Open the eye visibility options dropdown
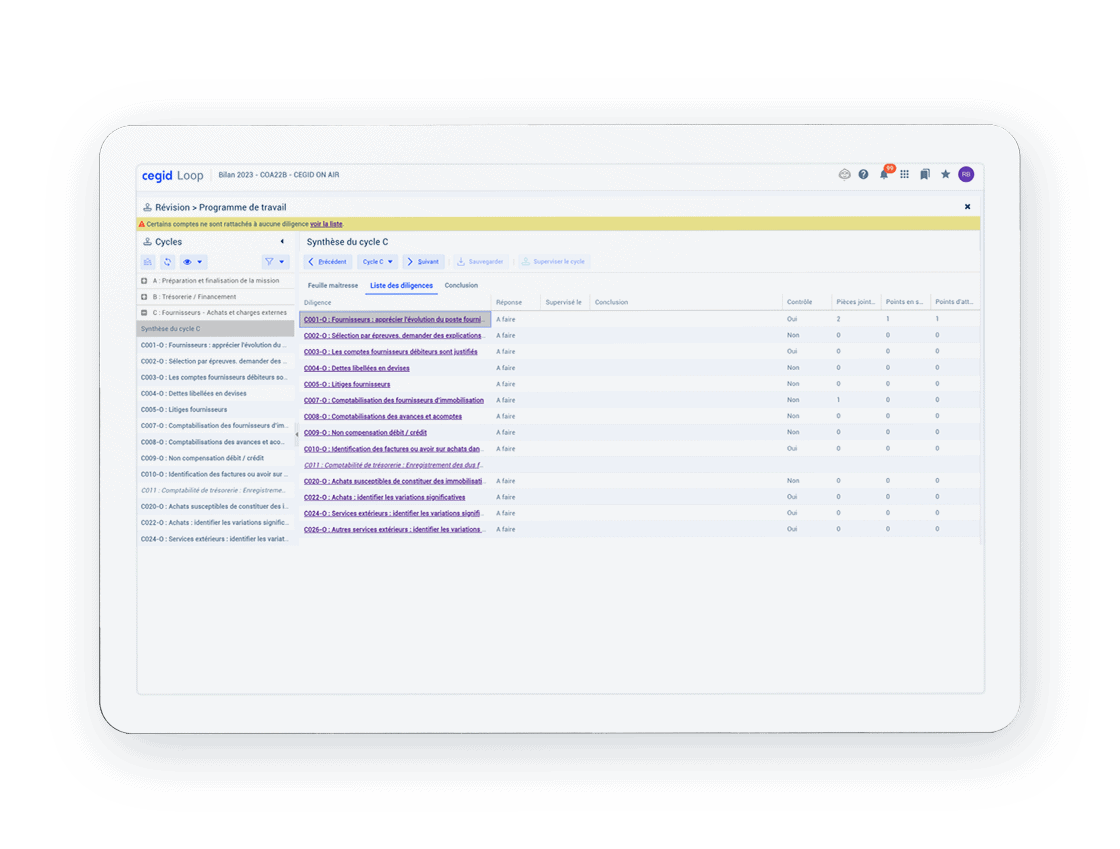 (x=193, y=262)
